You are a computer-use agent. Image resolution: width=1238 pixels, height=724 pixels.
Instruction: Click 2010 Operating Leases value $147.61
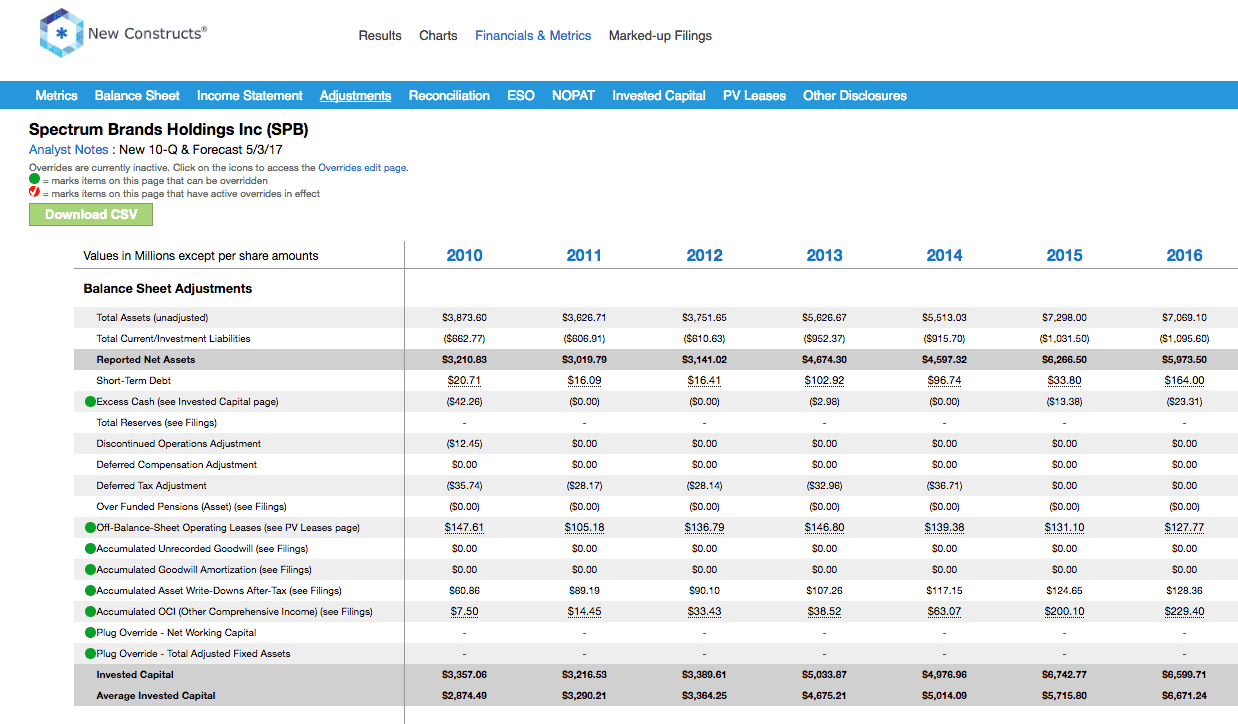pyautogui.click(x=464, y=528)
